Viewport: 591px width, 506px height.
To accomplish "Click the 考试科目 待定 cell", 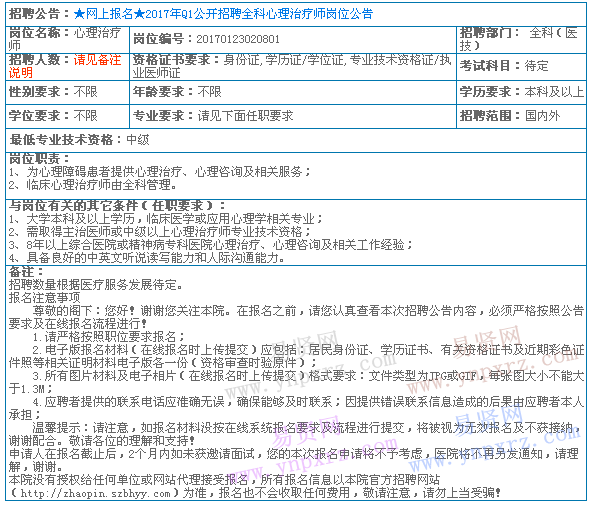I will click(521, 66).
